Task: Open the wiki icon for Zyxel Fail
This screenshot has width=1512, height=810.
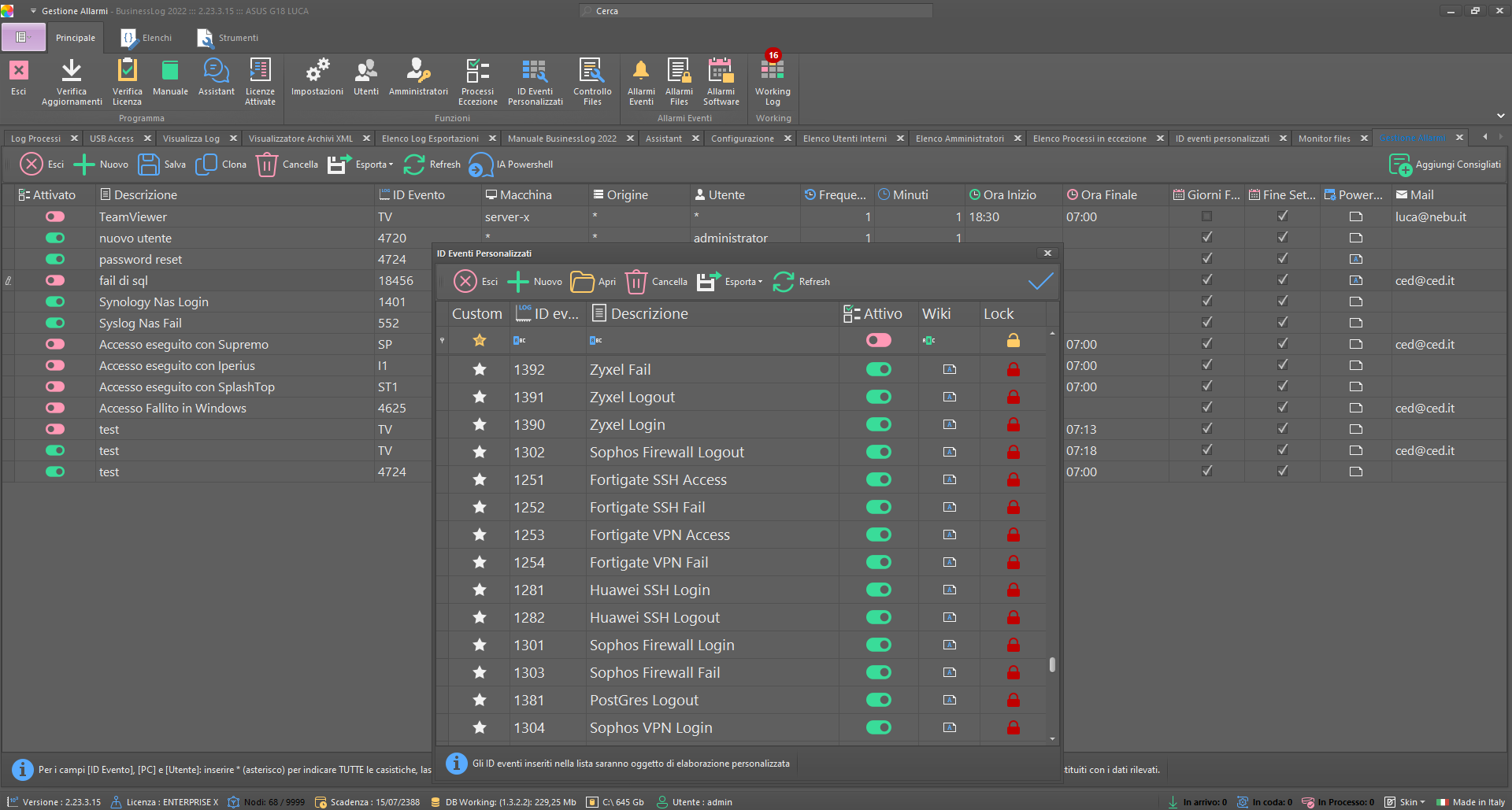Action: [950, 369]
